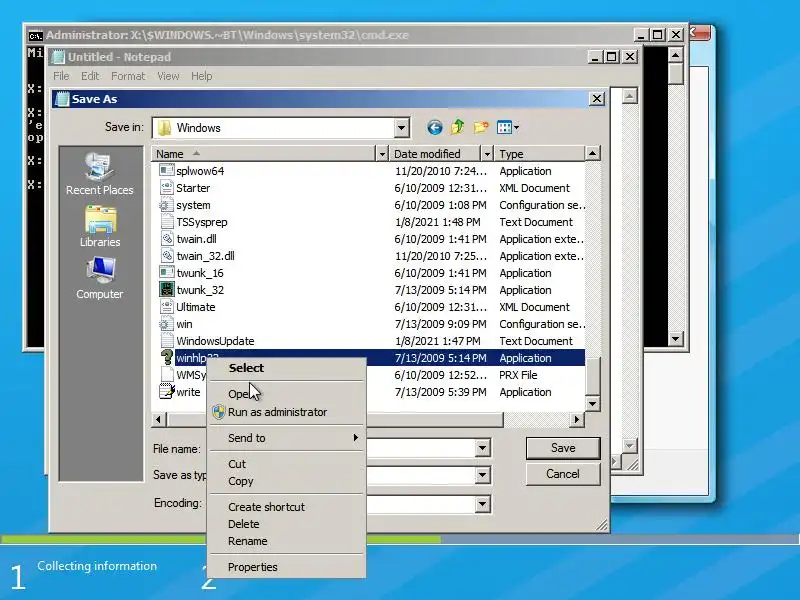Click the file list left scroll arrow

tap(159, 419)
